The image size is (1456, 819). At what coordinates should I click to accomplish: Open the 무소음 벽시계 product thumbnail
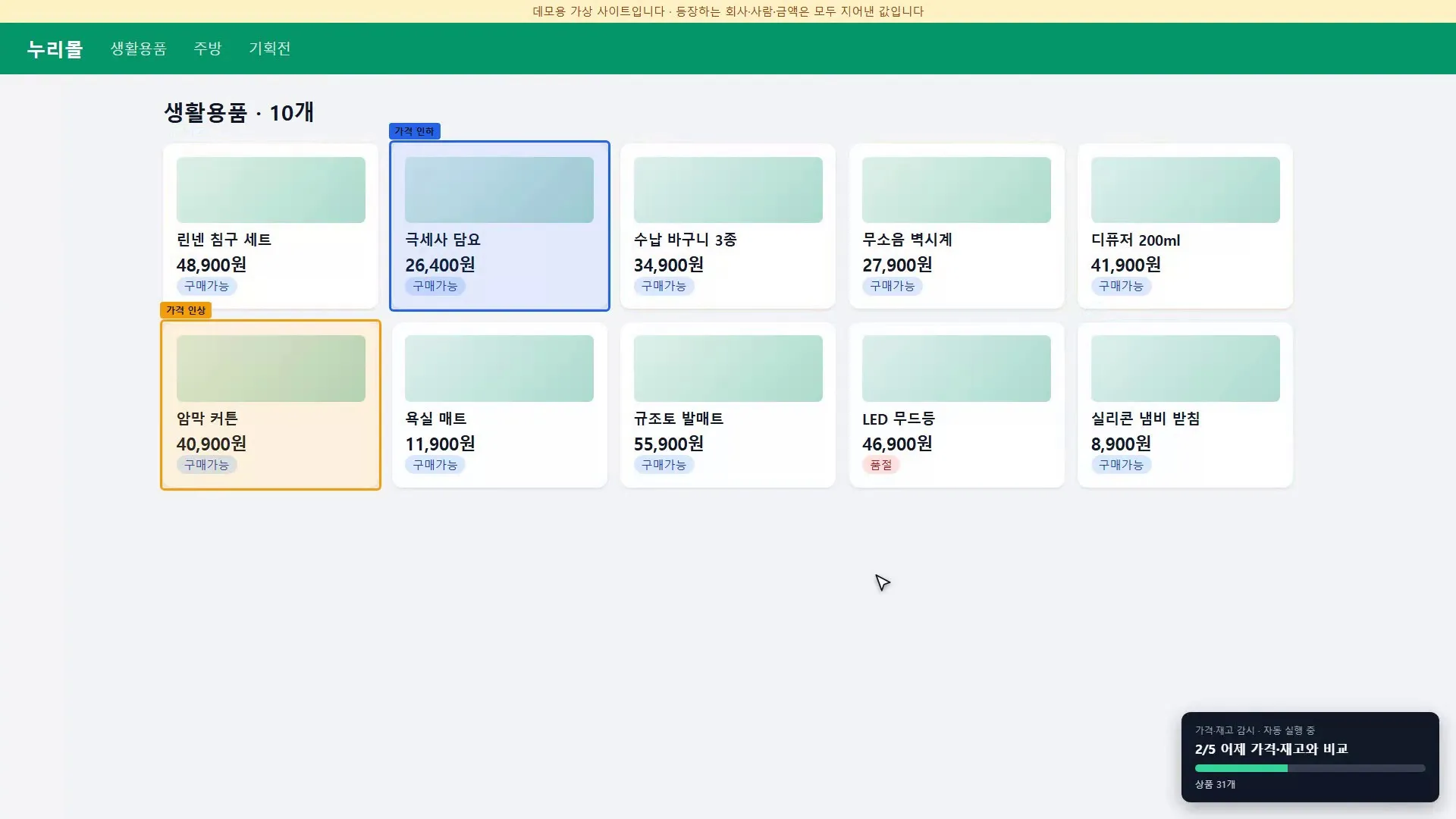click(956, 190)
